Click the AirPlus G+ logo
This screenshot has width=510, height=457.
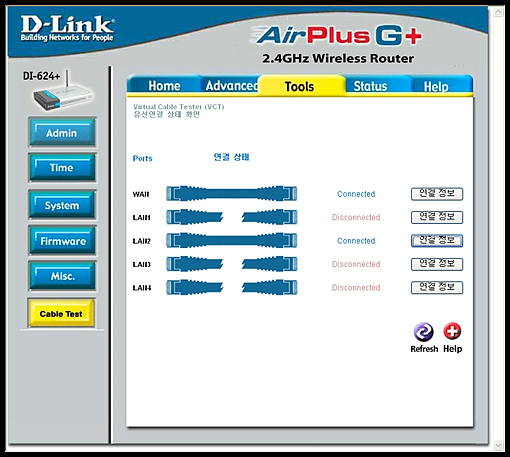point(337,35)
